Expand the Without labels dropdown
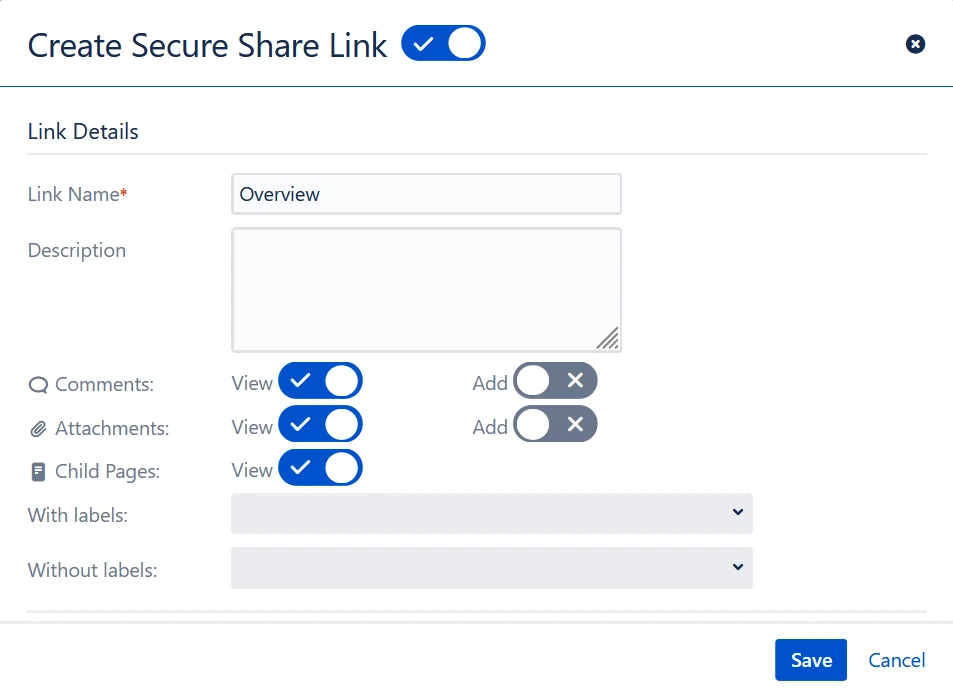The height and width of the screenshot is (692, 953). coord(491,568)
